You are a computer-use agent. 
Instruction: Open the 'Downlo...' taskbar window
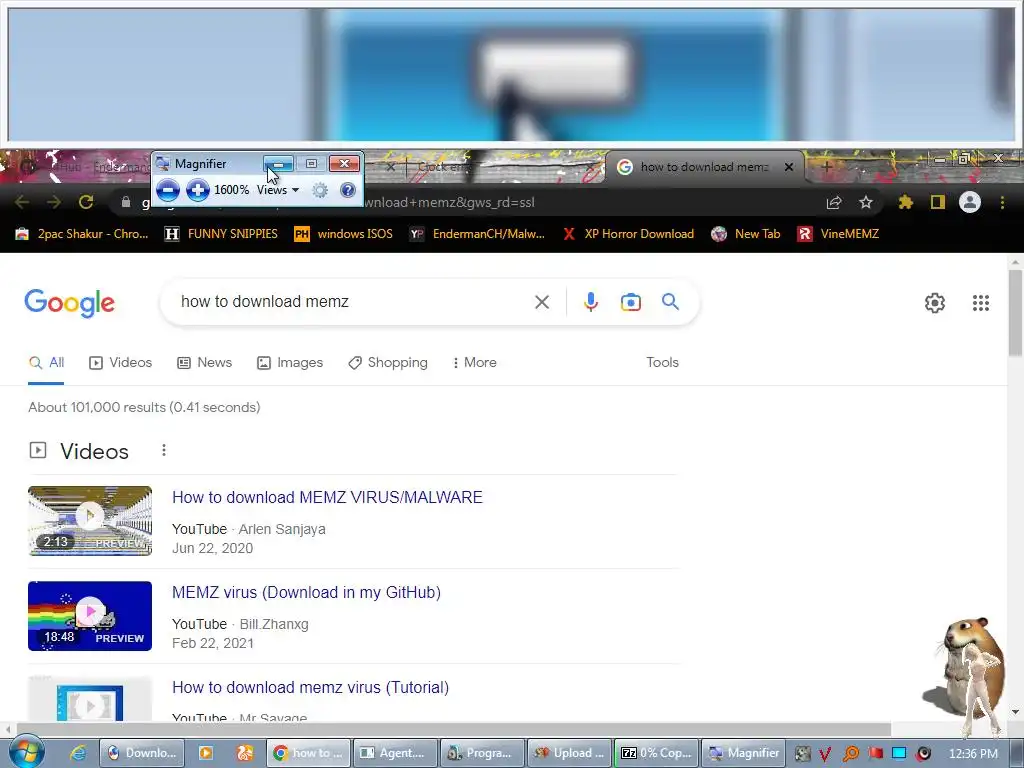tap(142, 753)
